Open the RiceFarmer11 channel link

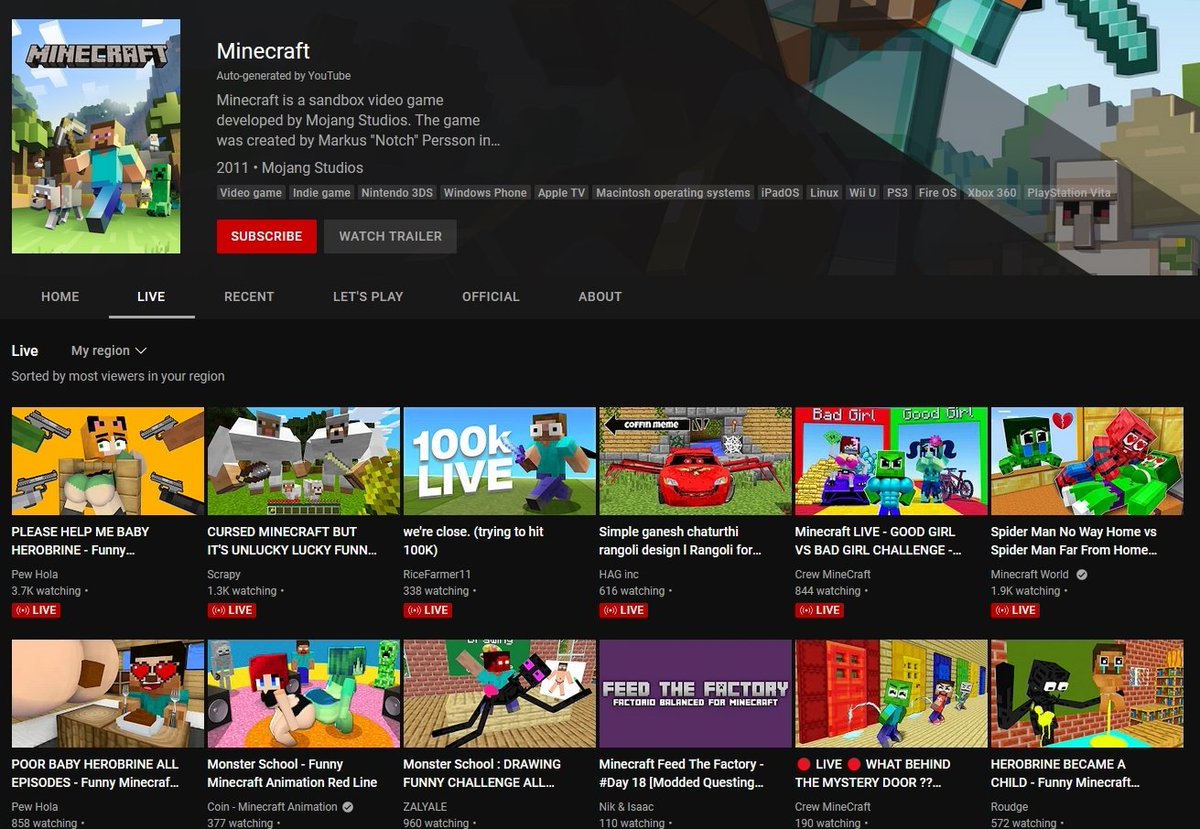(436, 574)
